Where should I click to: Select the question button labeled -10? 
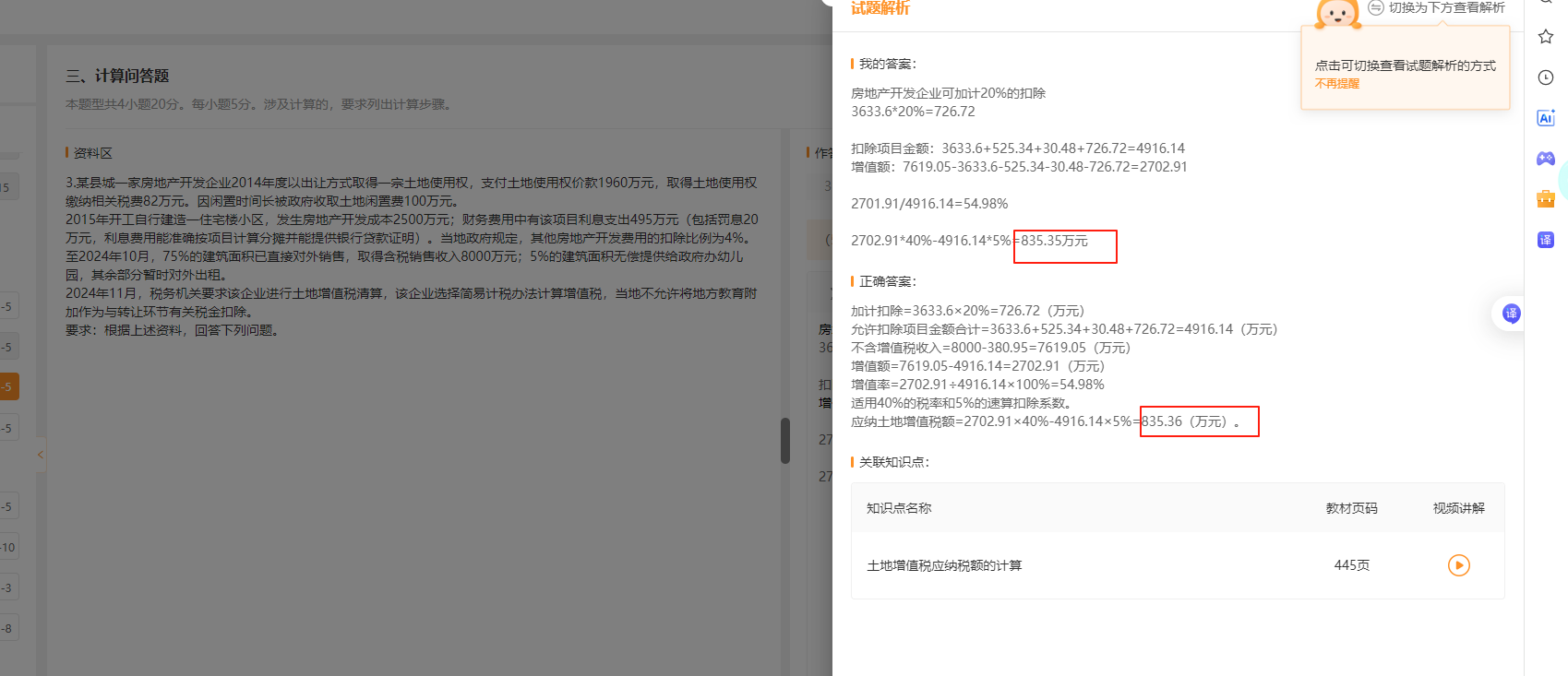[8, 547]
